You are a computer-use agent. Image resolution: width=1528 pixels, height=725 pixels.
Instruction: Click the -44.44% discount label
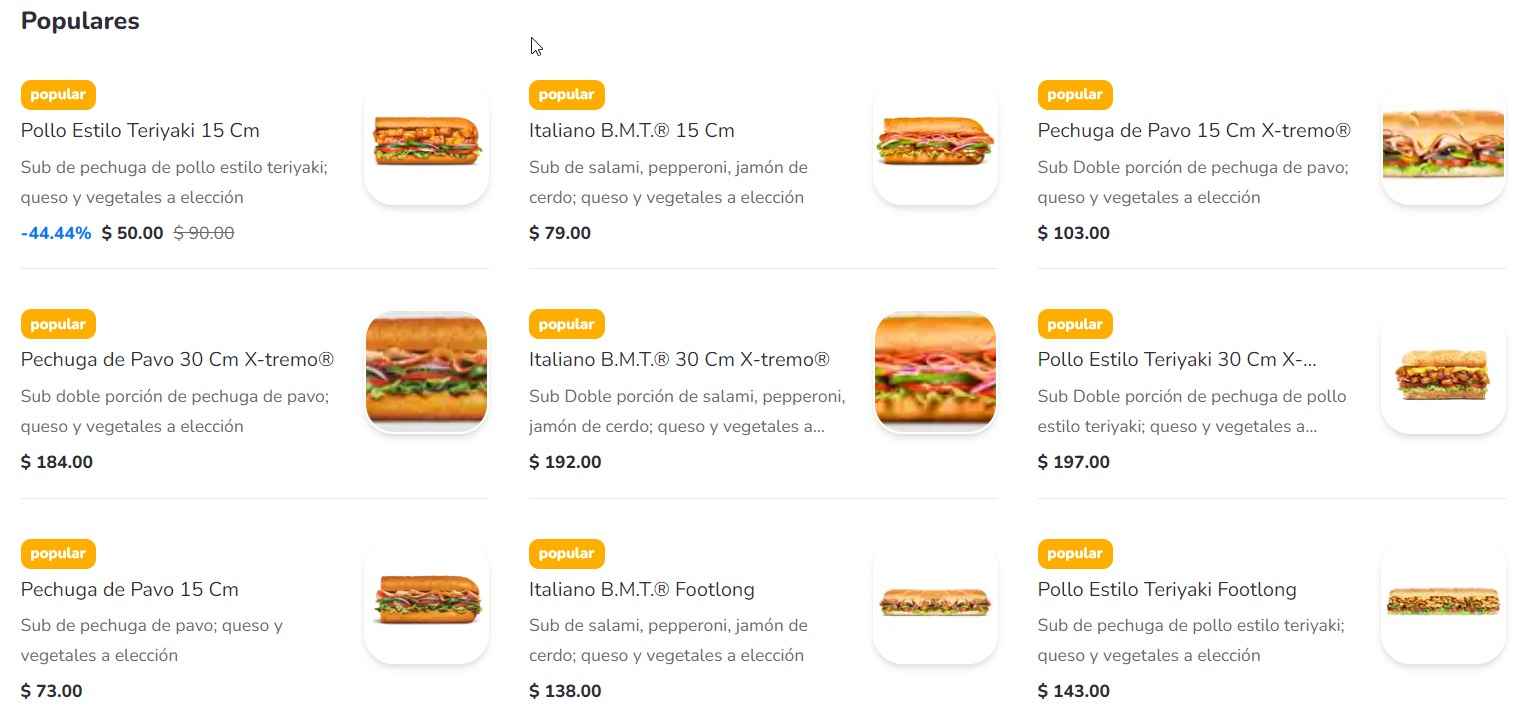pyautogui.click(x=55, y=232)
